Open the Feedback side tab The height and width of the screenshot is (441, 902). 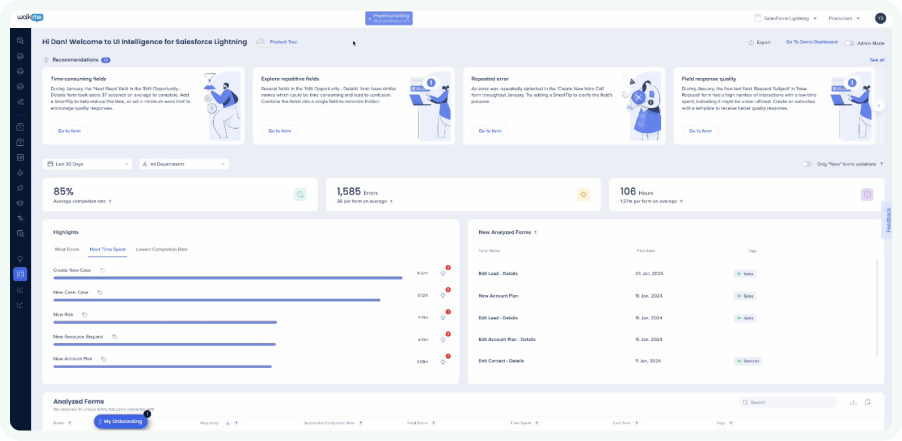point(888,220)
